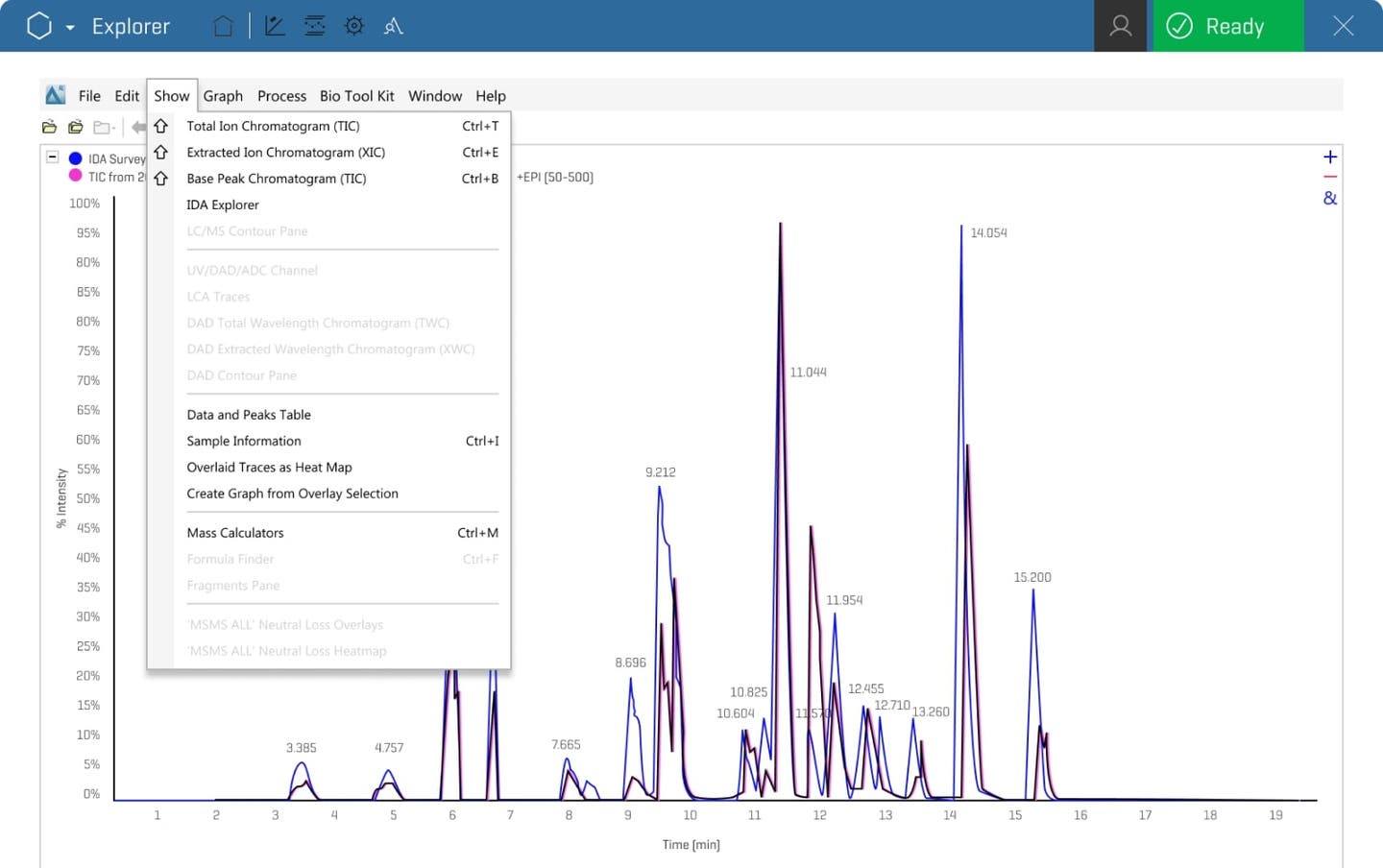The height and width of the screenshot is (868, 1383).
Task: Click the plus icon beside the chromatogram
Action: (x=1329, y=157)
